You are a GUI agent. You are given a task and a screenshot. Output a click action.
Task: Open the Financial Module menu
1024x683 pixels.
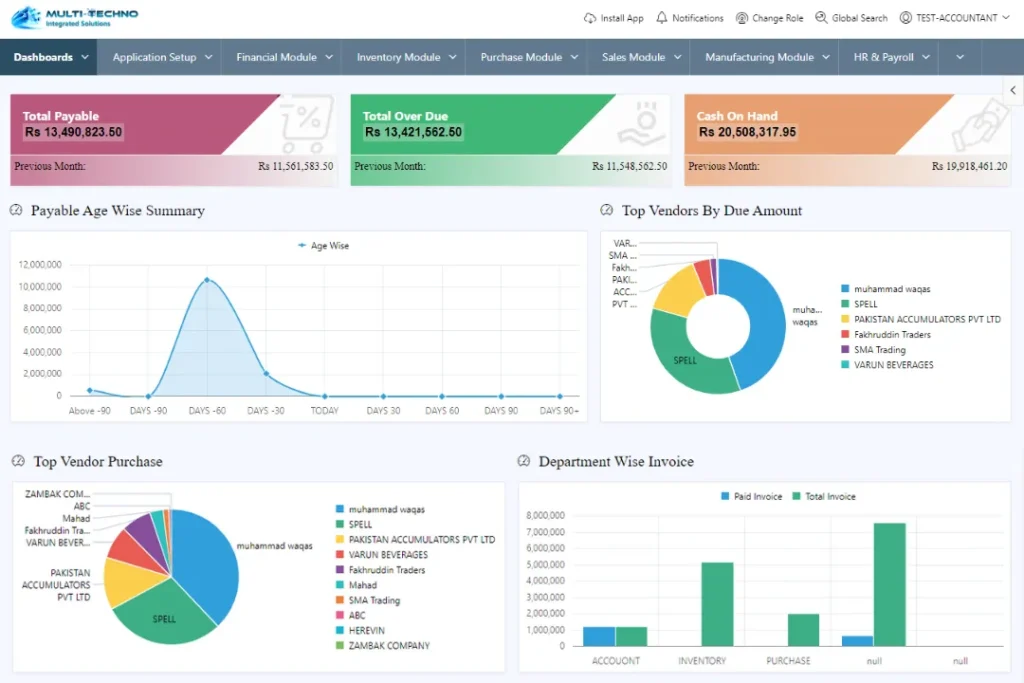pyautogui.click(x=284, y=57)
